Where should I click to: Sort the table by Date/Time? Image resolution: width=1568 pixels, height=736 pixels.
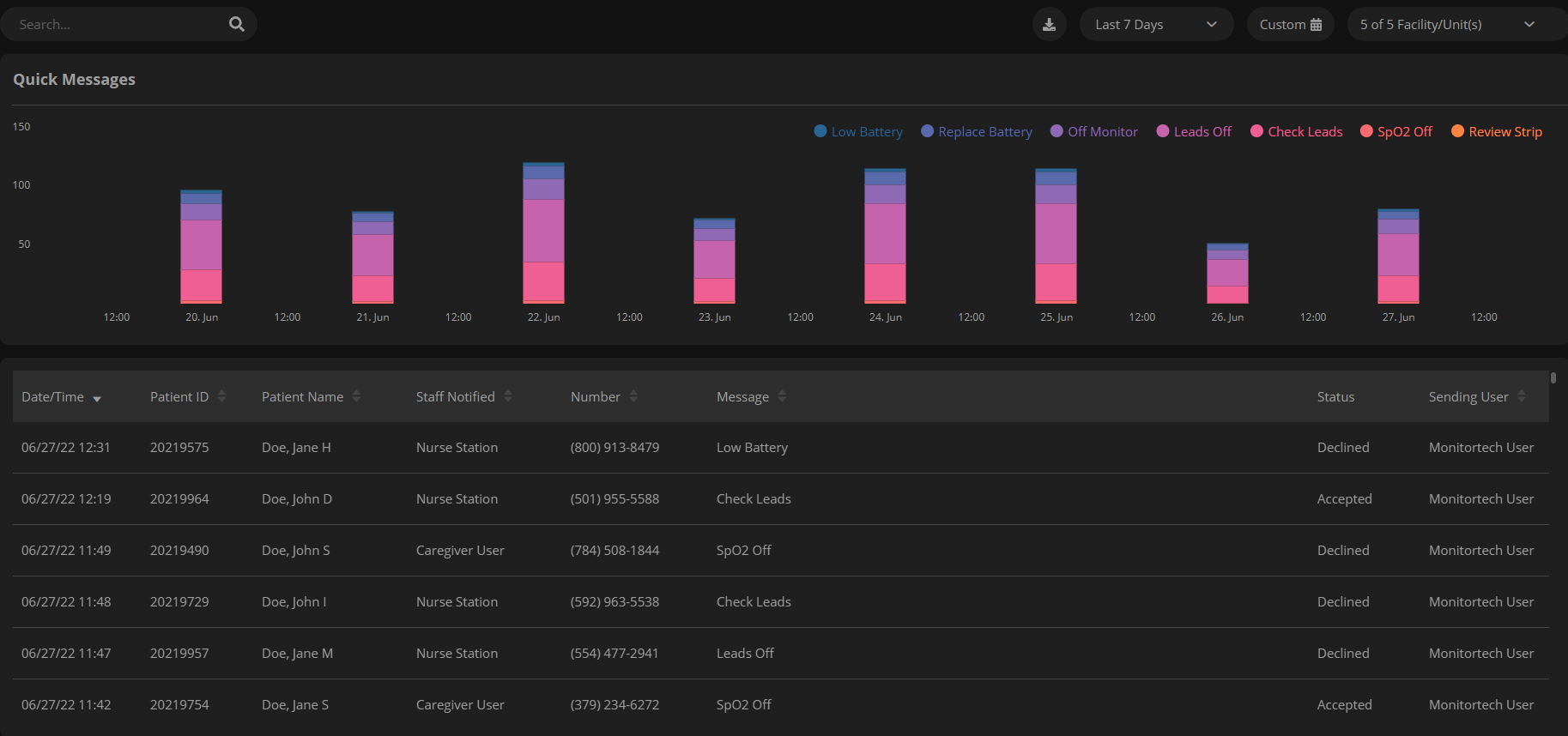61,397
